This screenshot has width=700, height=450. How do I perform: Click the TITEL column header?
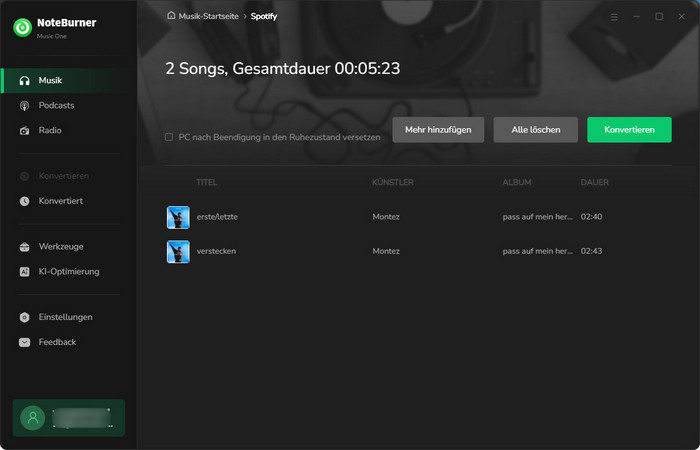pos(207,183)
